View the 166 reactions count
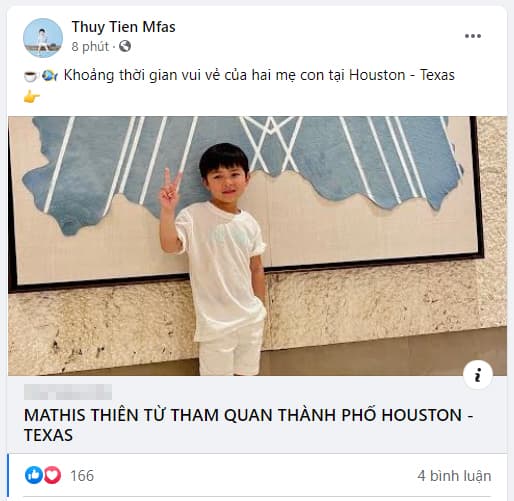The image size is (514, 501). tap(82, 476)
